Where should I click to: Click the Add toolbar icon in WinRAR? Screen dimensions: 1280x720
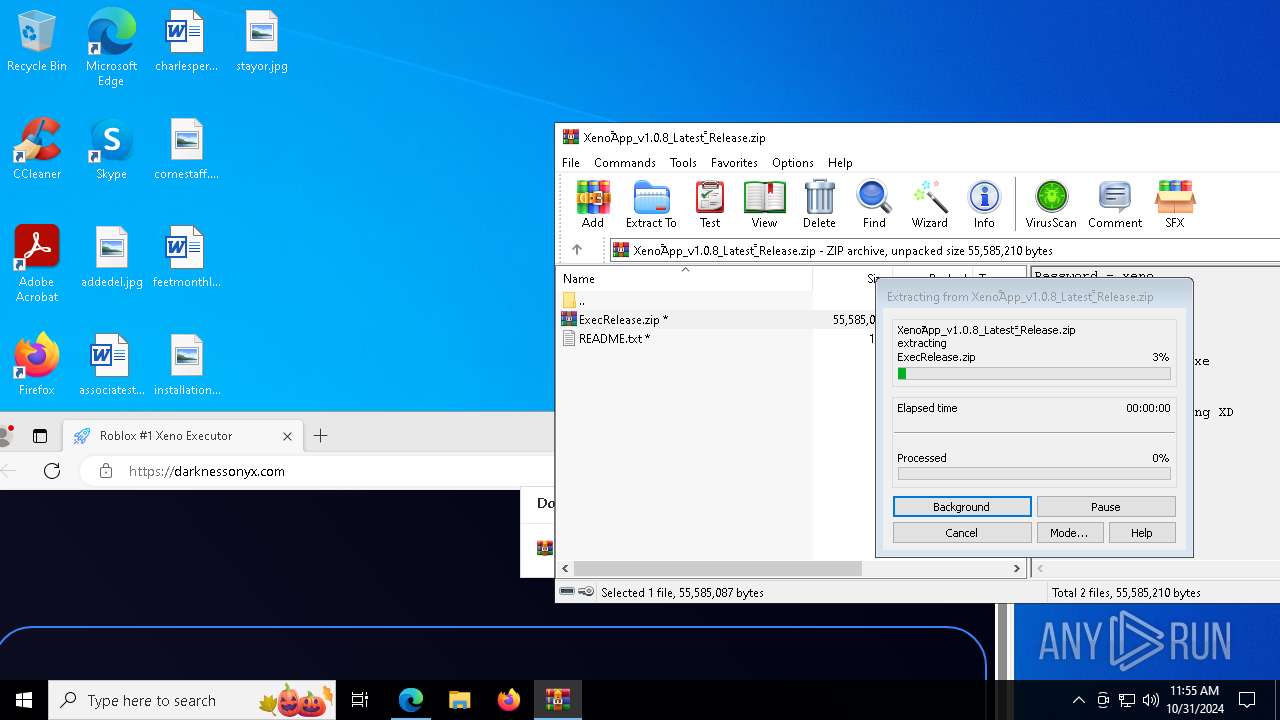[593, 204]
